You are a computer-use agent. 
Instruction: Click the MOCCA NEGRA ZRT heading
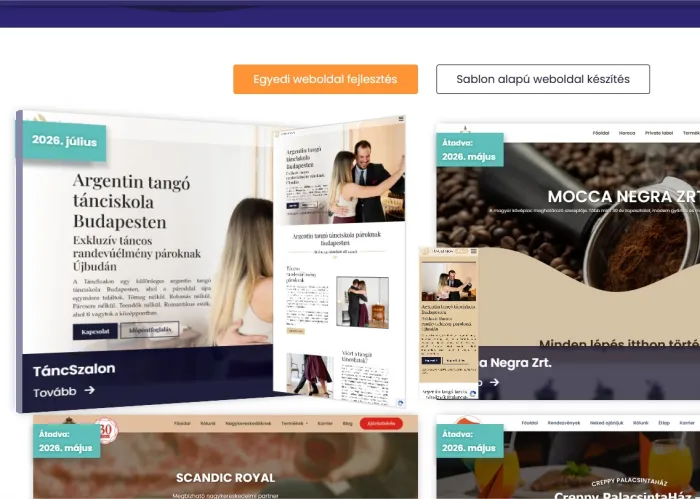[624, 196]
